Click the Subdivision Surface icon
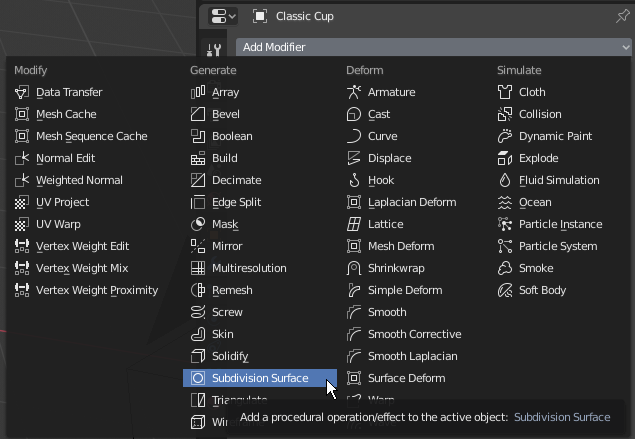The width and height of the screenshot is (635, 439). (x=198, y=378)
